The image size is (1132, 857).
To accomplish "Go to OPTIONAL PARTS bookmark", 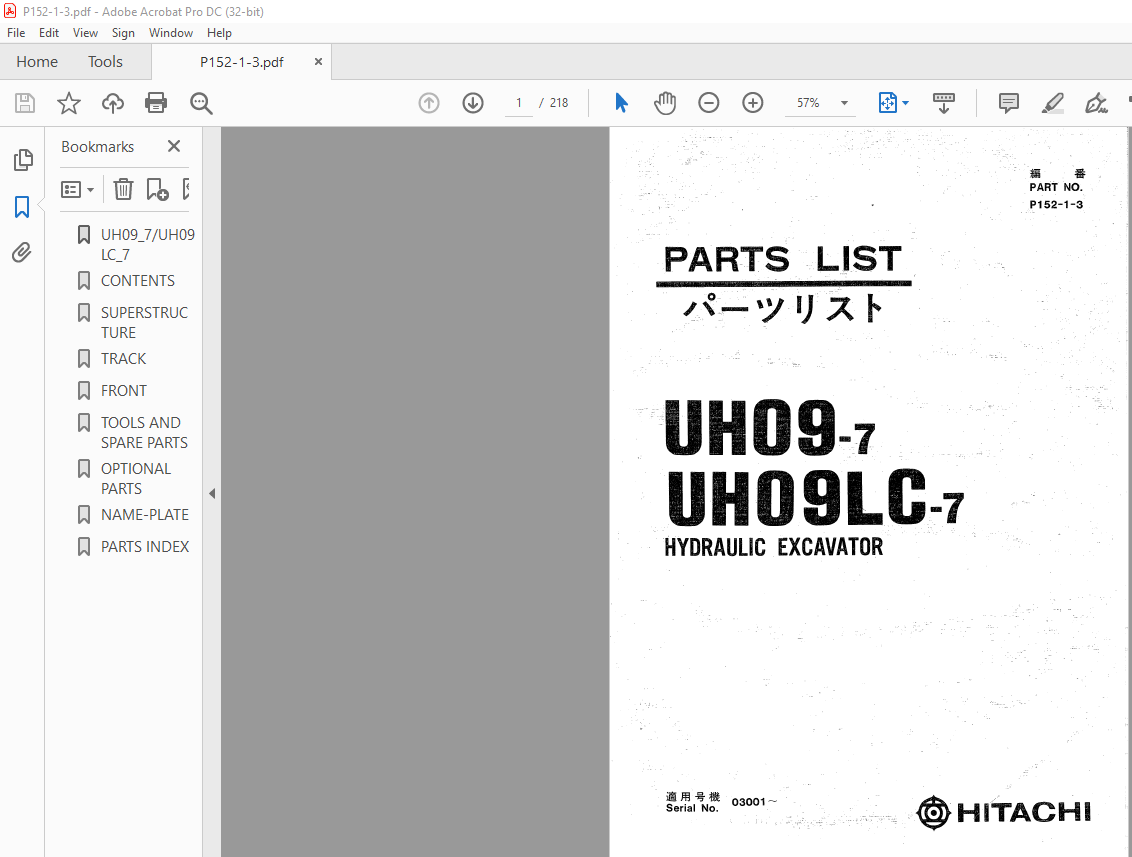I will coord(136,479).
